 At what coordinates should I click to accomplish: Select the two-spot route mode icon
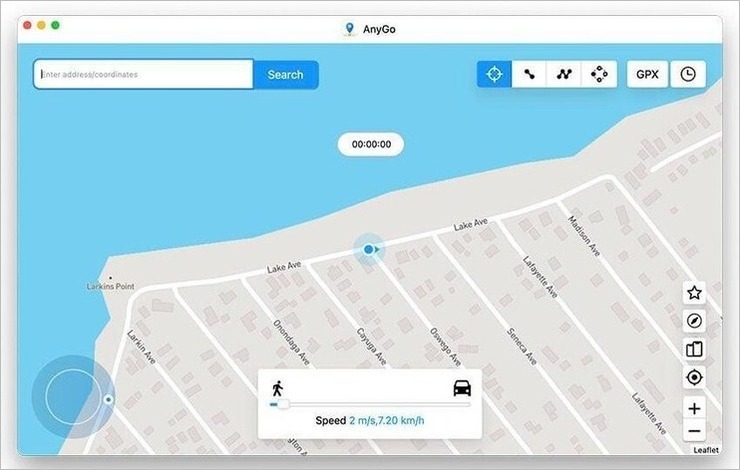529,74
